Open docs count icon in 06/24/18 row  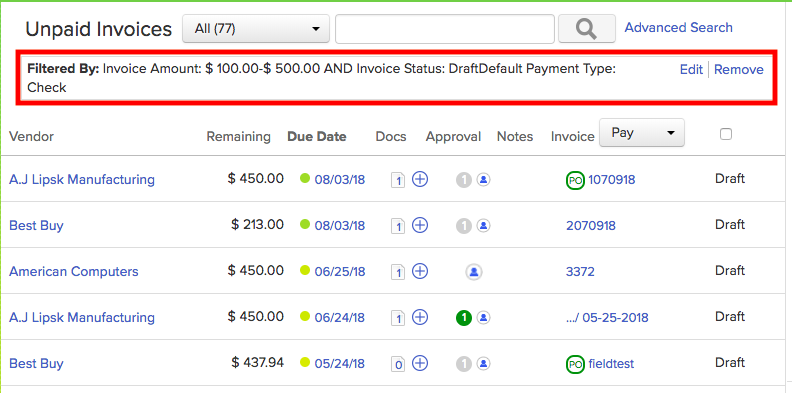tap(398, 318)
